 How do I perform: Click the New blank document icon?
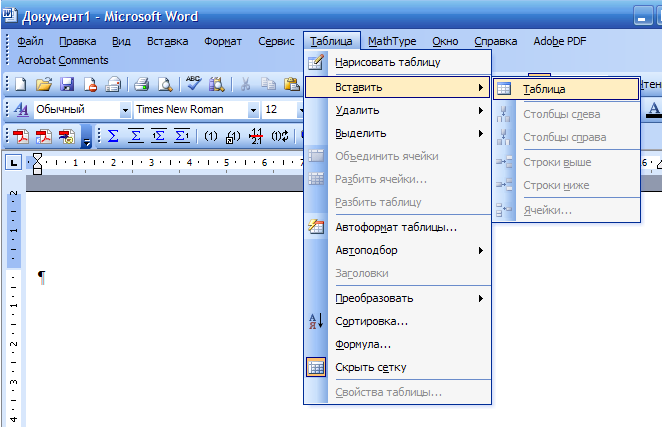[21, 84]
